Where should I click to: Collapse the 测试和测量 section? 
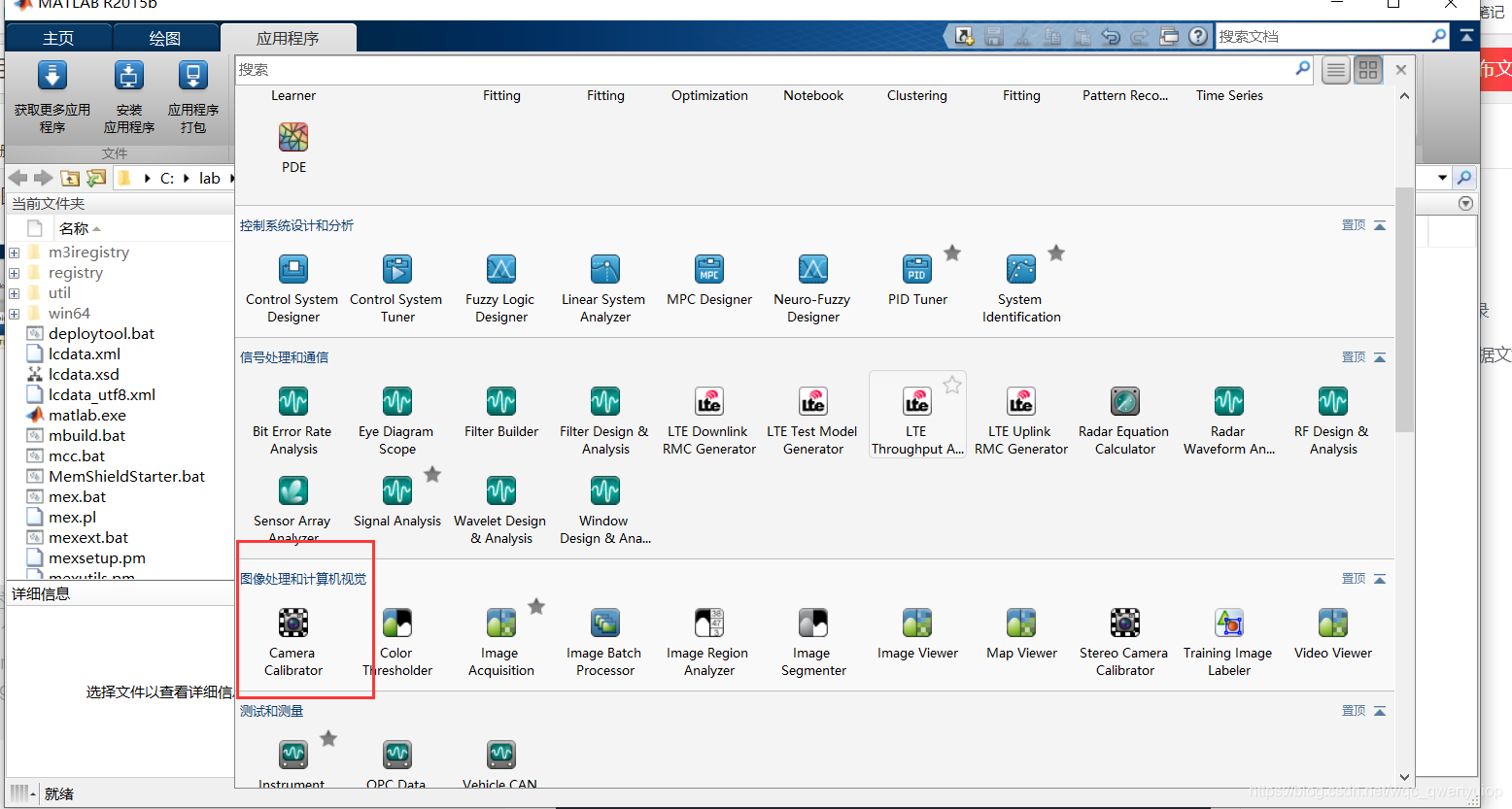click(1380, 711)
